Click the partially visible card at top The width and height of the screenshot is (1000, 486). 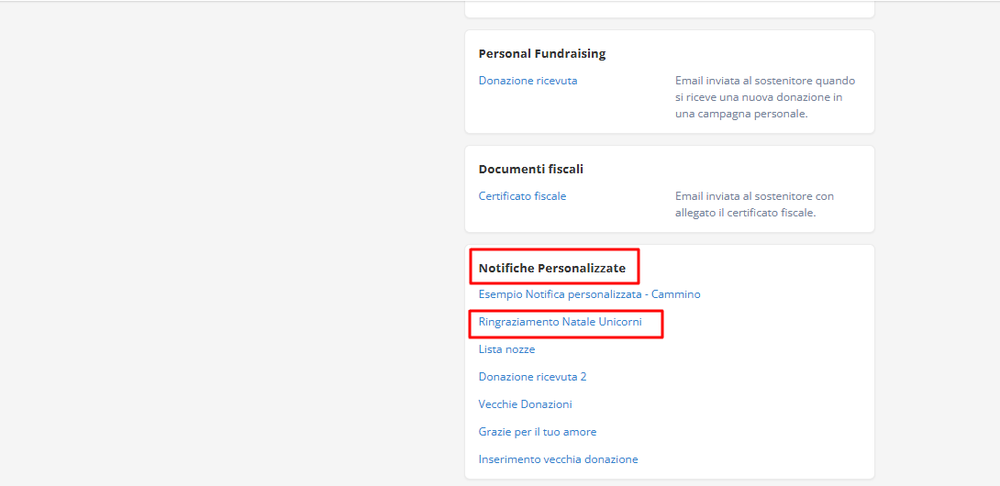tap(669, 8)
